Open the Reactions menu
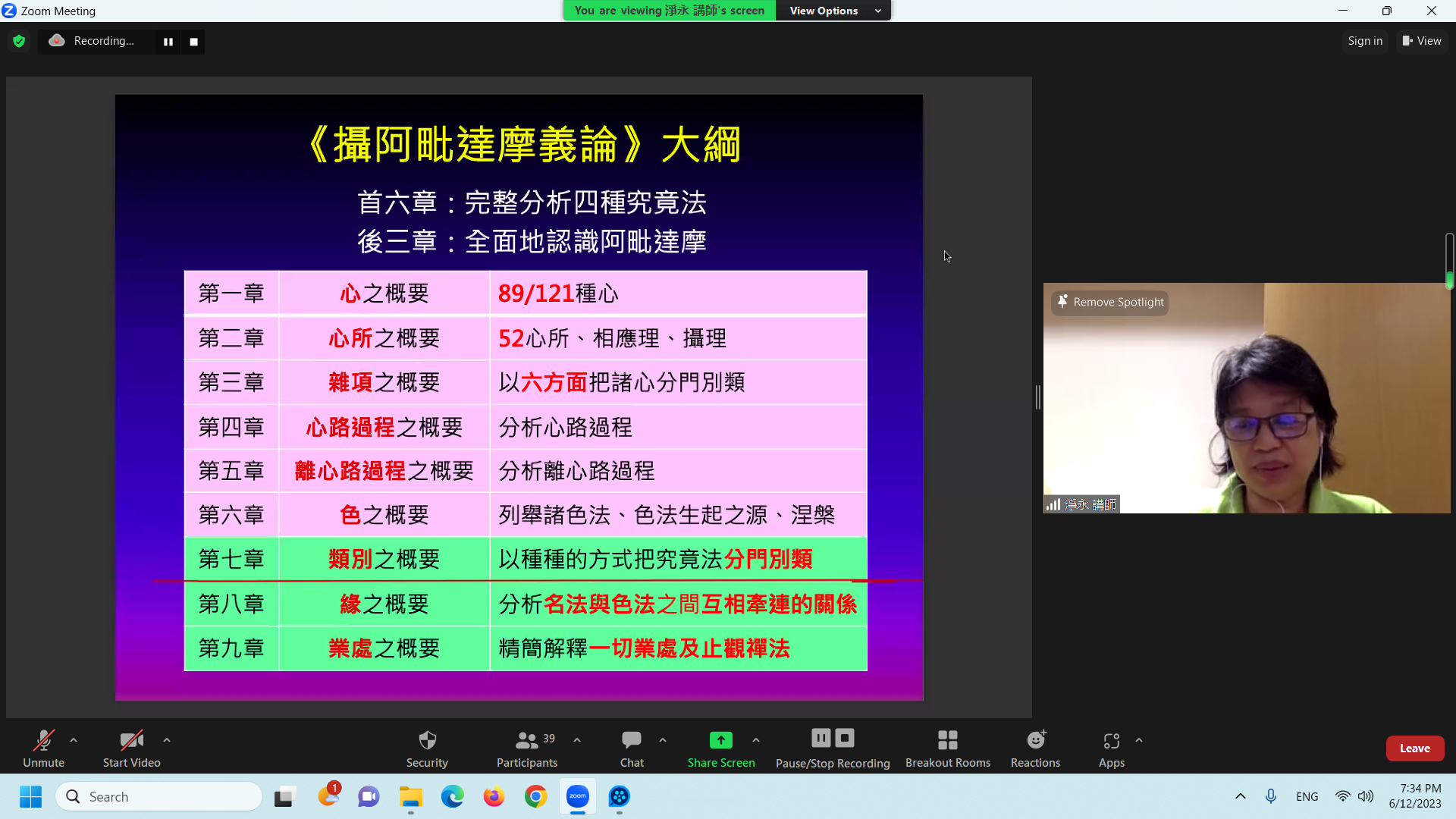Image resolution: width=1456 pixels, height=819 pixels. tap(1035, 741)
